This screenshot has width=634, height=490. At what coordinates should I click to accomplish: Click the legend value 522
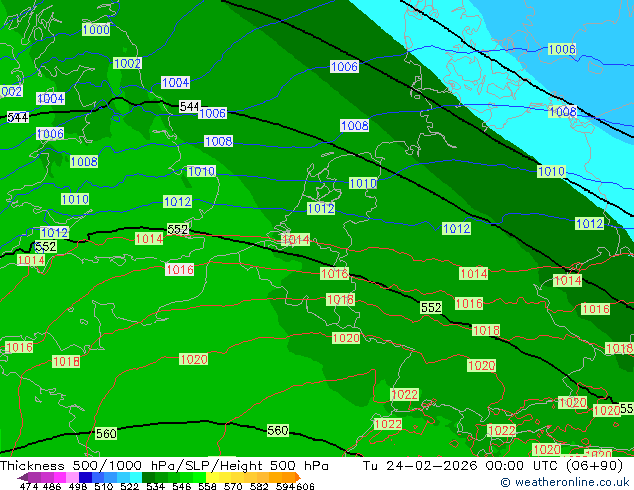click(129, 486)
